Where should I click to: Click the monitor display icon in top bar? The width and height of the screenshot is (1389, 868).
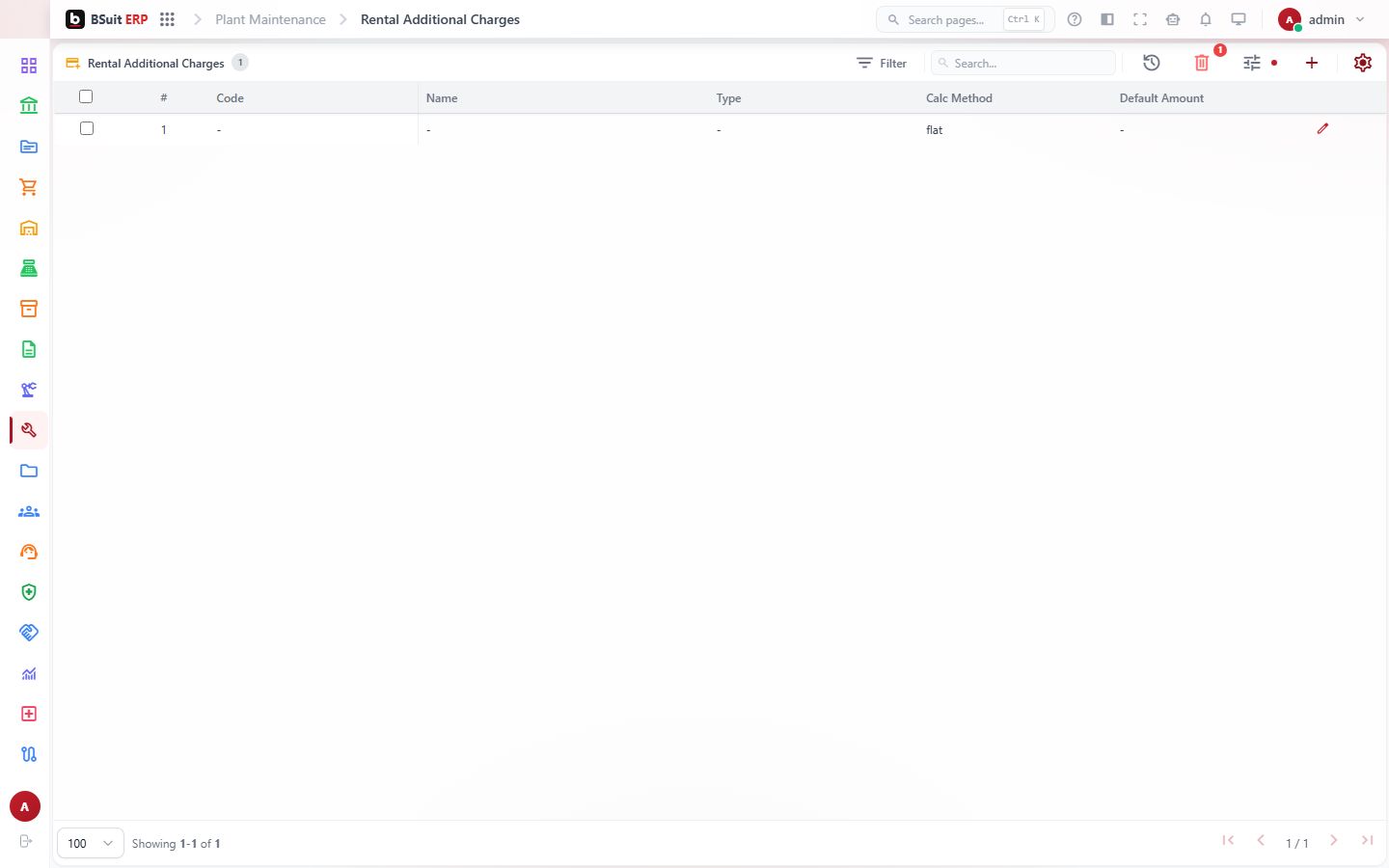click(x=1239, y=19)
